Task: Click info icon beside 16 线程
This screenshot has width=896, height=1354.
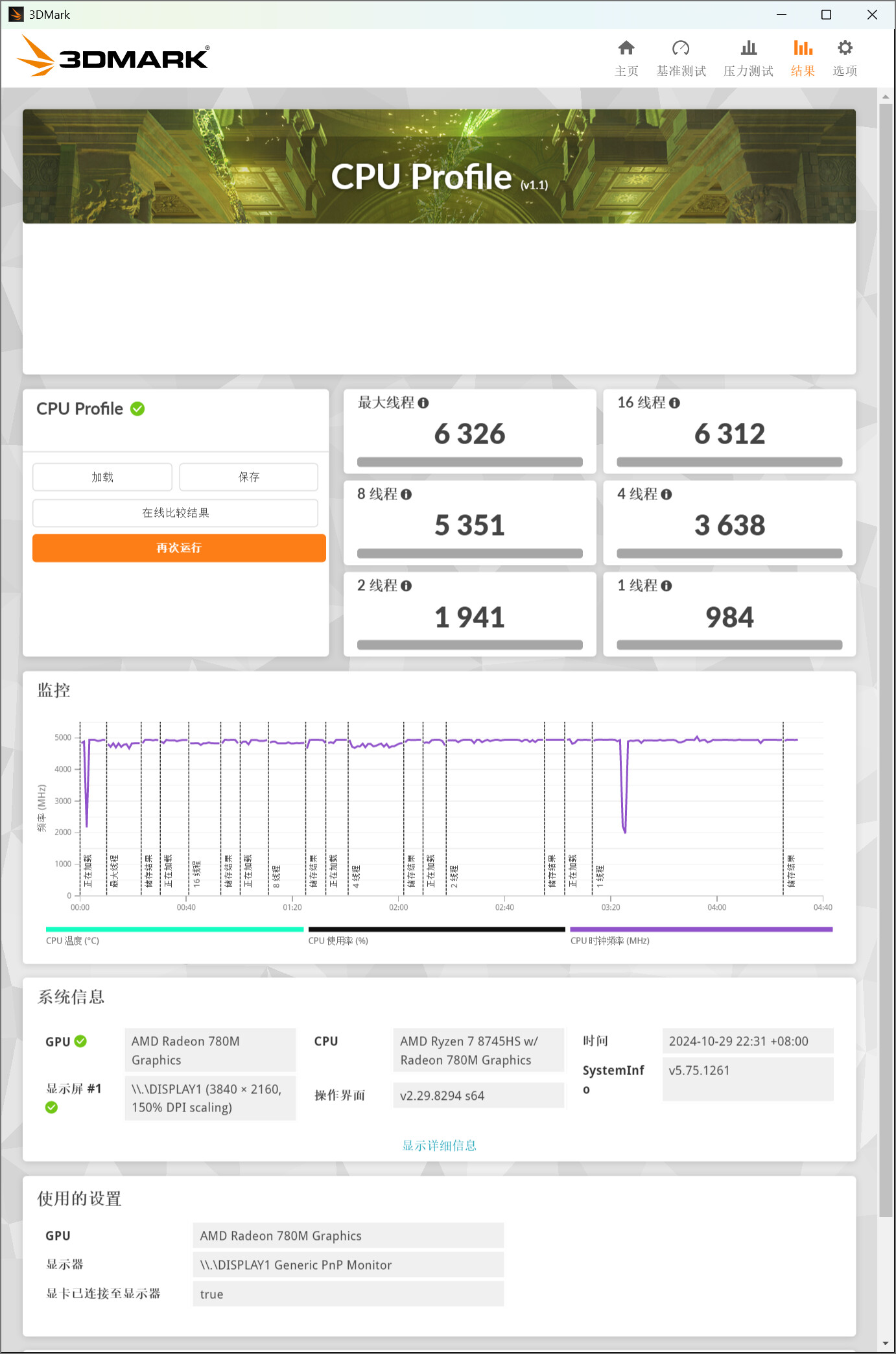Action: click(674, 403)
